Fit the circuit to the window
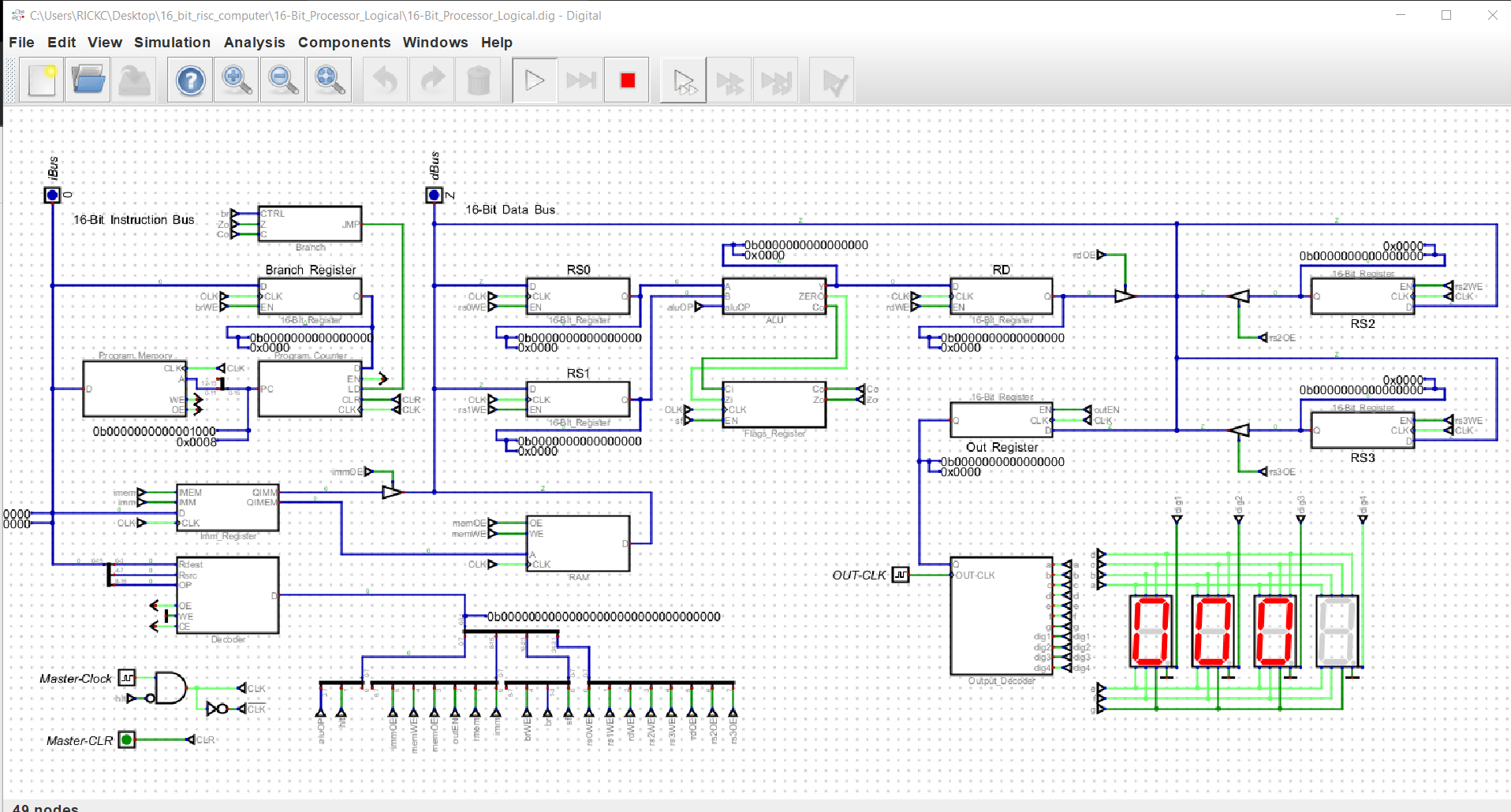This screenshot has height=812, width=1511. [329, 80]
